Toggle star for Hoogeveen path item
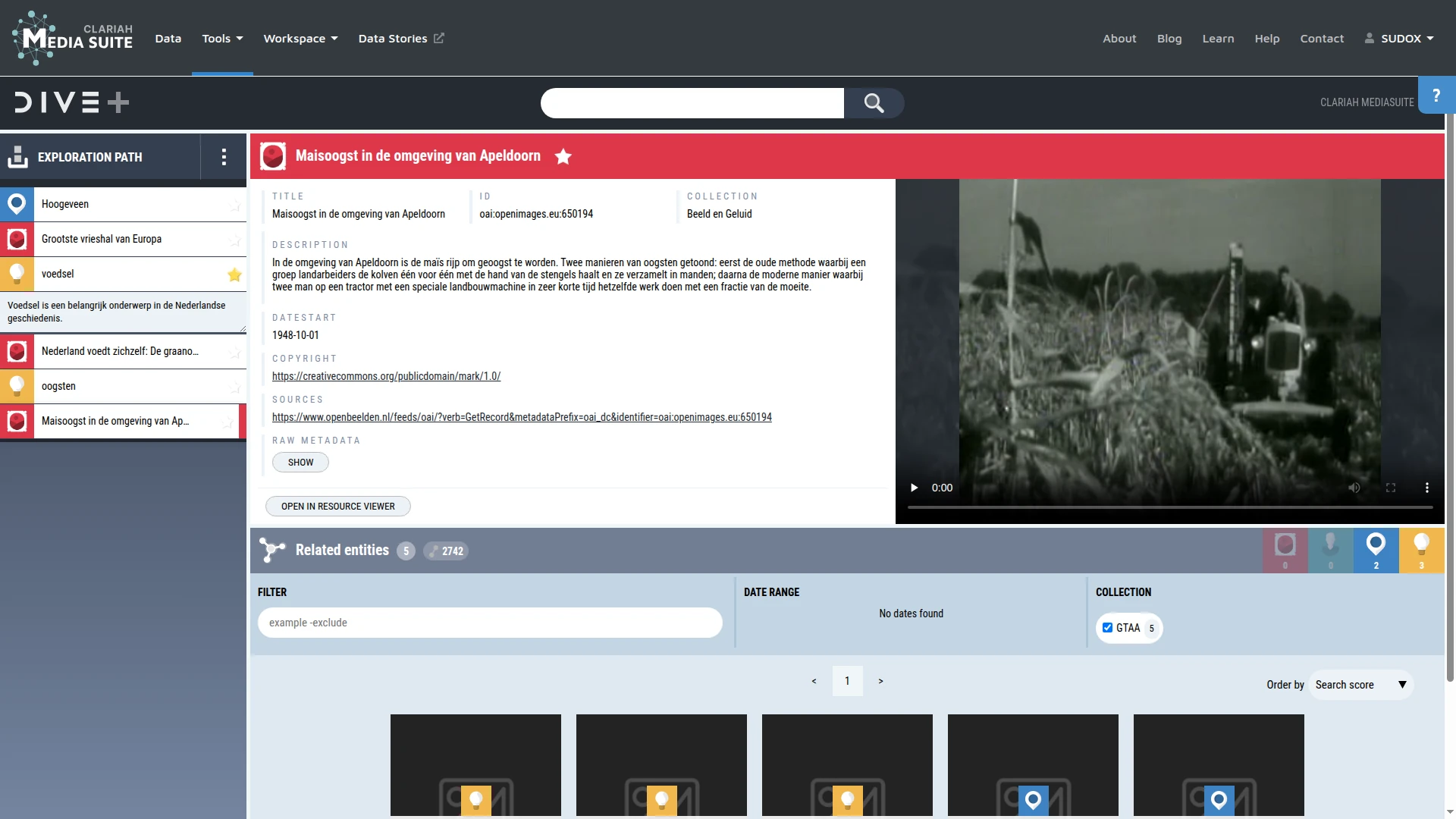 click(x=234, y=205)
